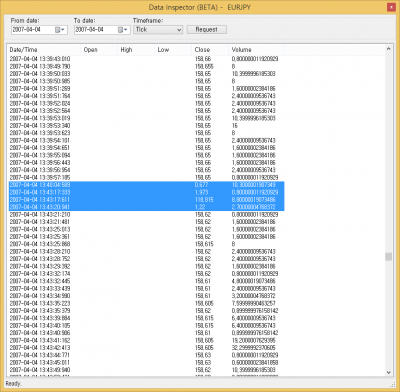Click the High column header
The width and height of the screenshot is (400, 392).
136,50
